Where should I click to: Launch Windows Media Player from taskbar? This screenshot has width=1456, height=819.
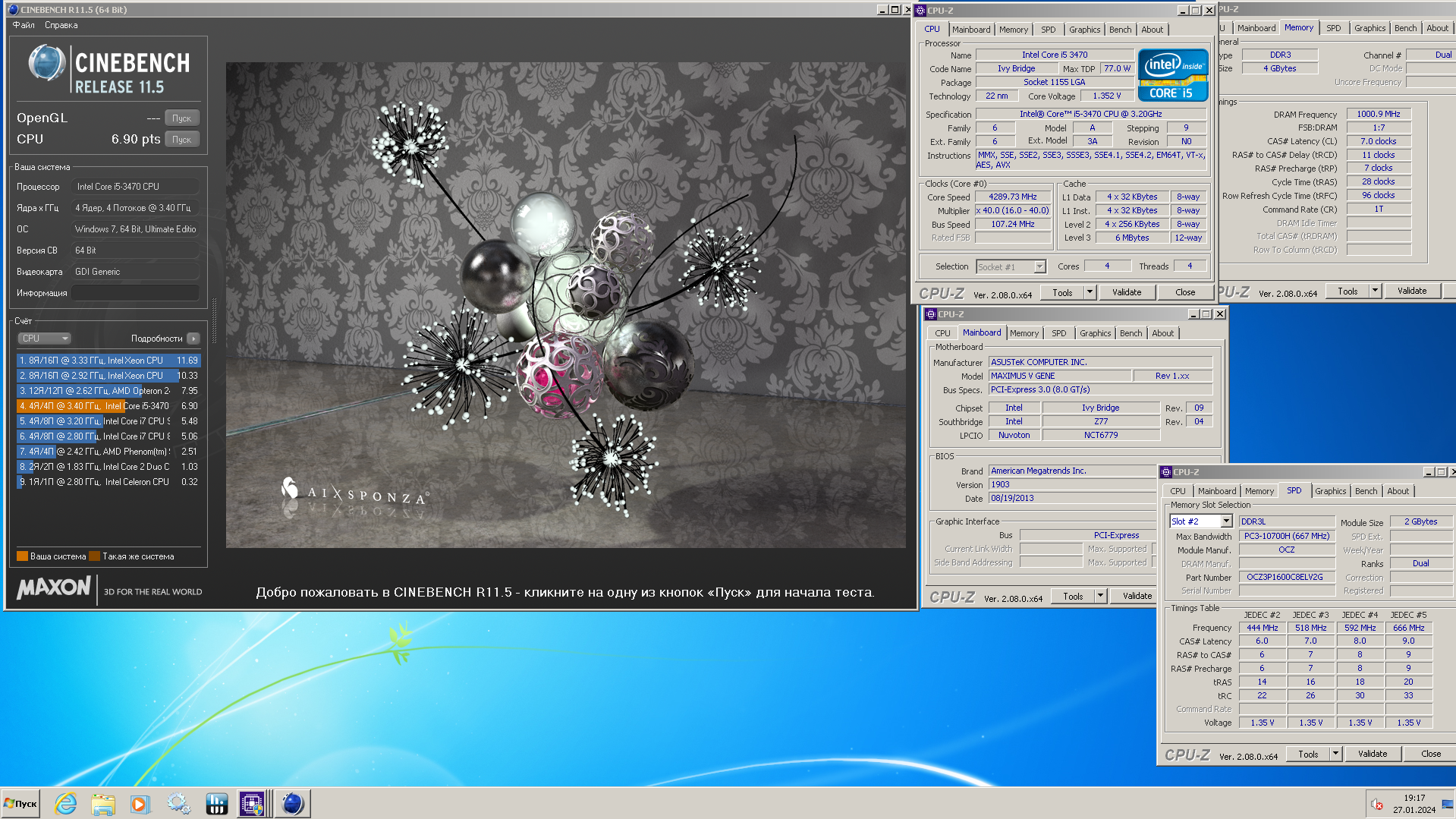140,803
